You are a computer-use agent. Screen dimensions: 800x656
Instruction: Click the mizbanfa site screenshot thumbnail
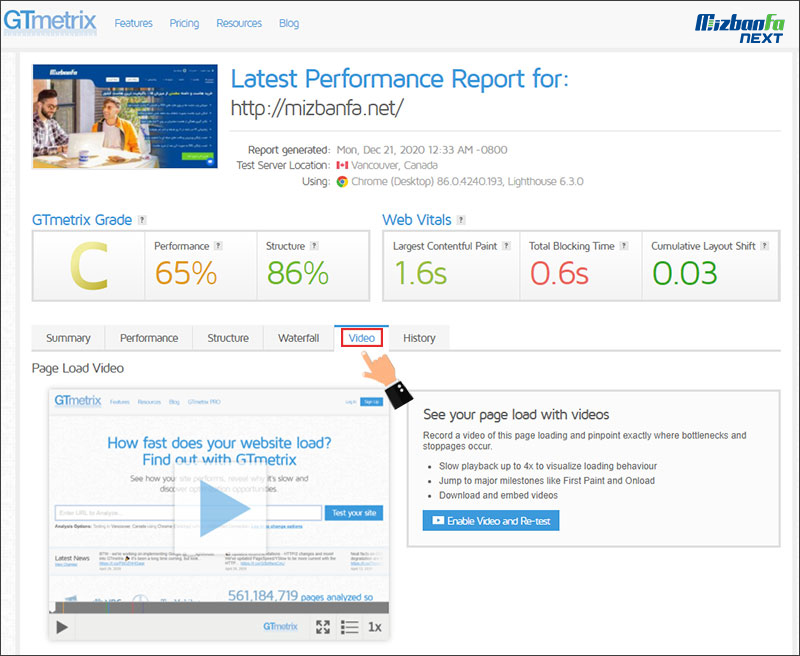tap(125, 116)
